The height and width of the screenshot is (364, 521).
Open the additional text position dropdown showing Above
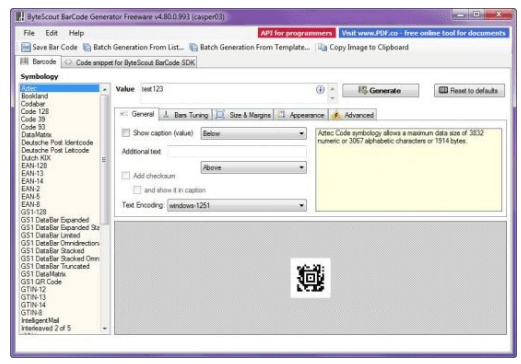pos(253,167)
